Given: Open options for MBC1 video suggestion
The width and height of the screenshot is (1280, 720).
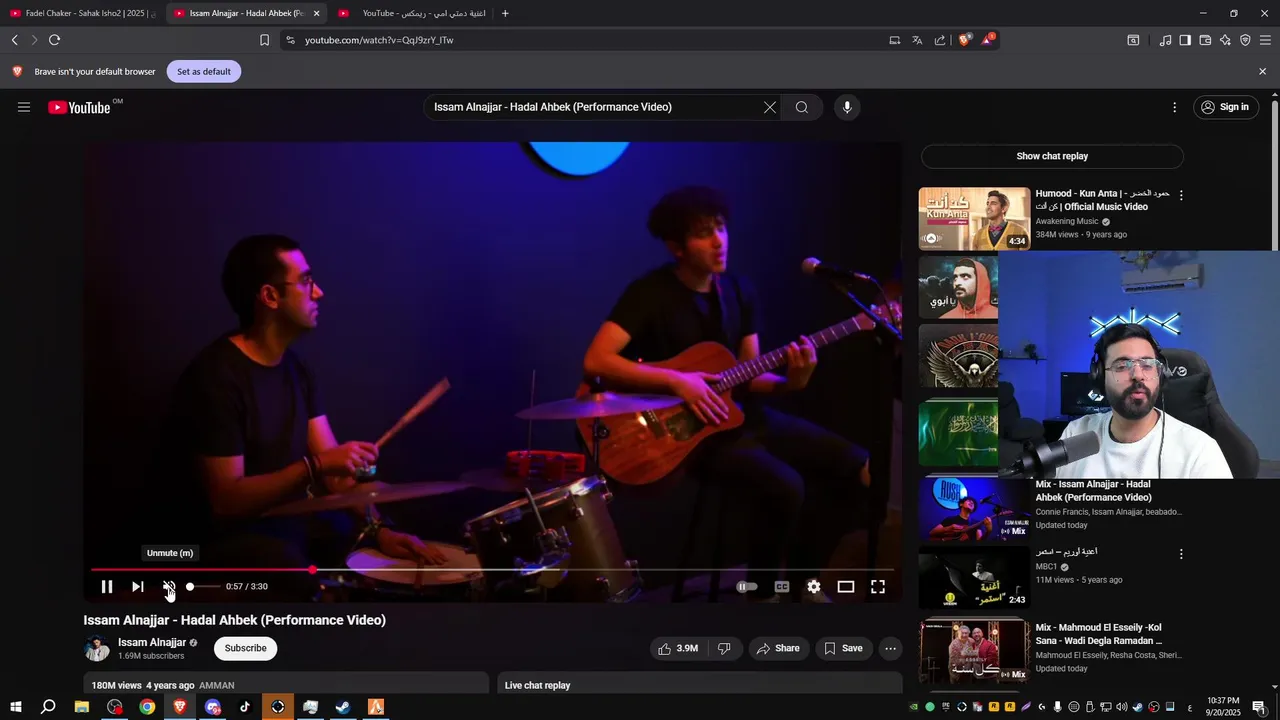Looking at the screenshot, I should [x=1181, y=554].
